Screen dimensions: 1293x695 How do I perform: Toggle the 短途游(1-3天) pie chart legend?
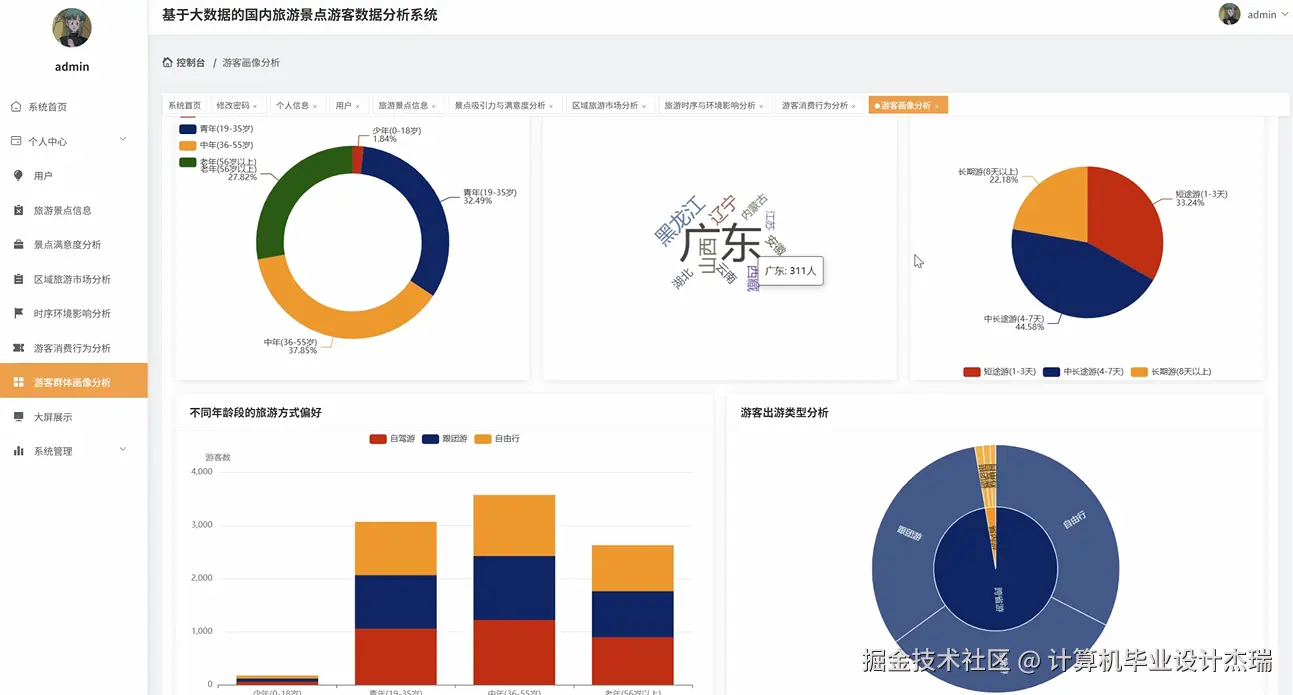coord(993,371)
